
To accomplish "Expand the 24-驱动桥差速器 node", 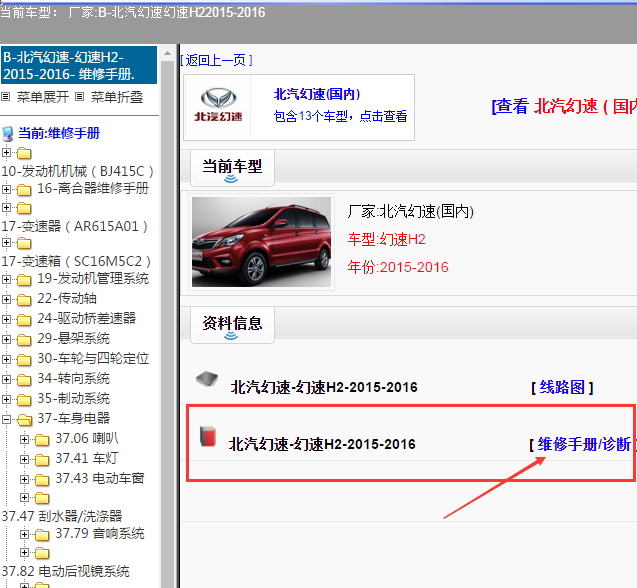I will point(6,319).
